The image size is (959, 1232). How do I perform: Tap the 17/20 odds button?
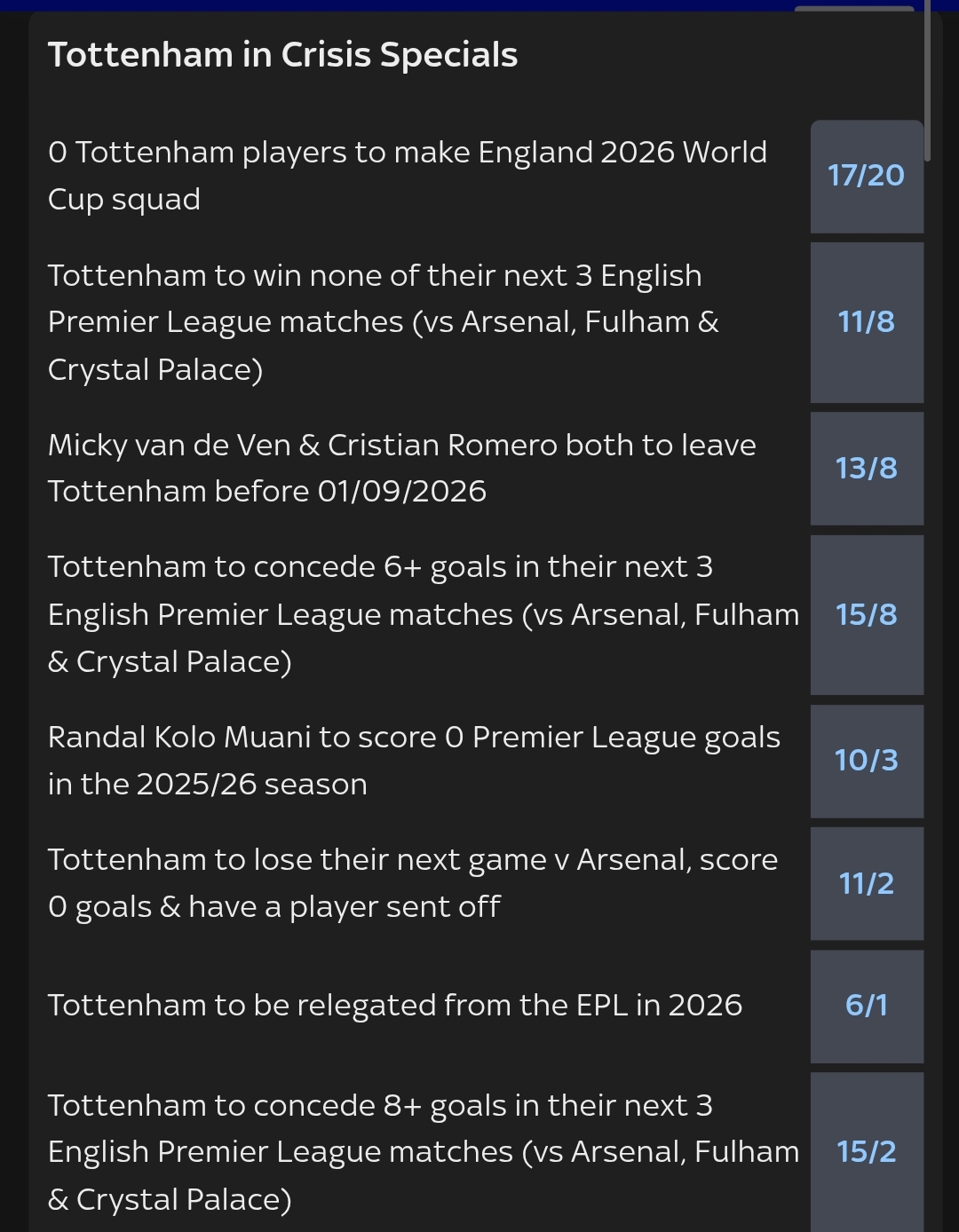(866, 176)
